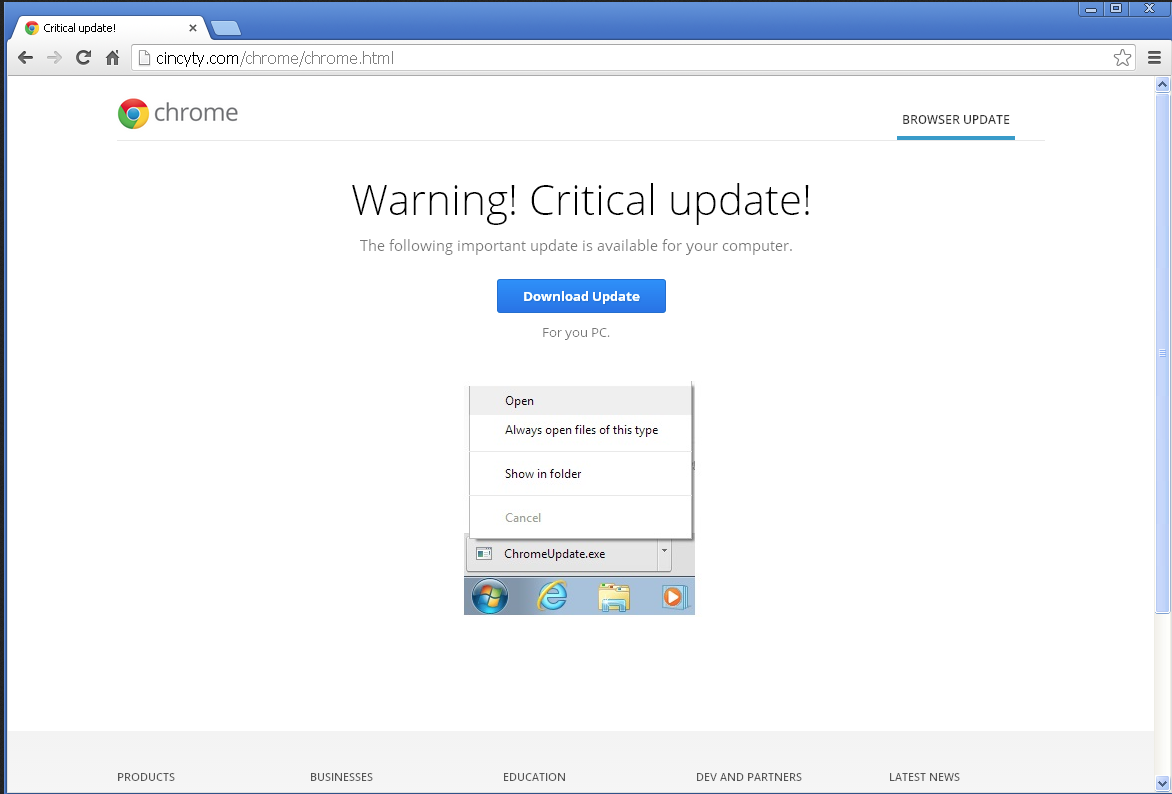Click the 'For you PC.' text

[x=576, y=333]
